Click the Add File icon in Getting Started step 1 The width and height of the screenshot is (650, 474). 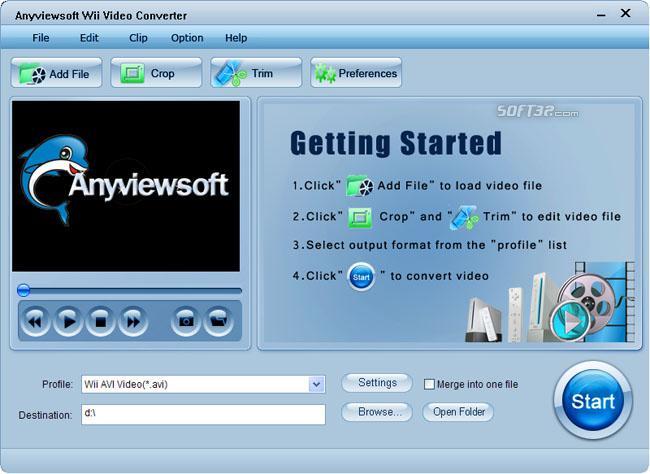(359, 185)
